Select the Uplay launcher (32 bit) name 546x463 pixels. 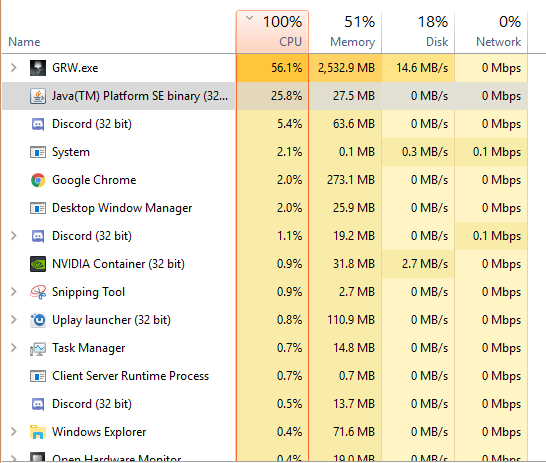[111, 320]
